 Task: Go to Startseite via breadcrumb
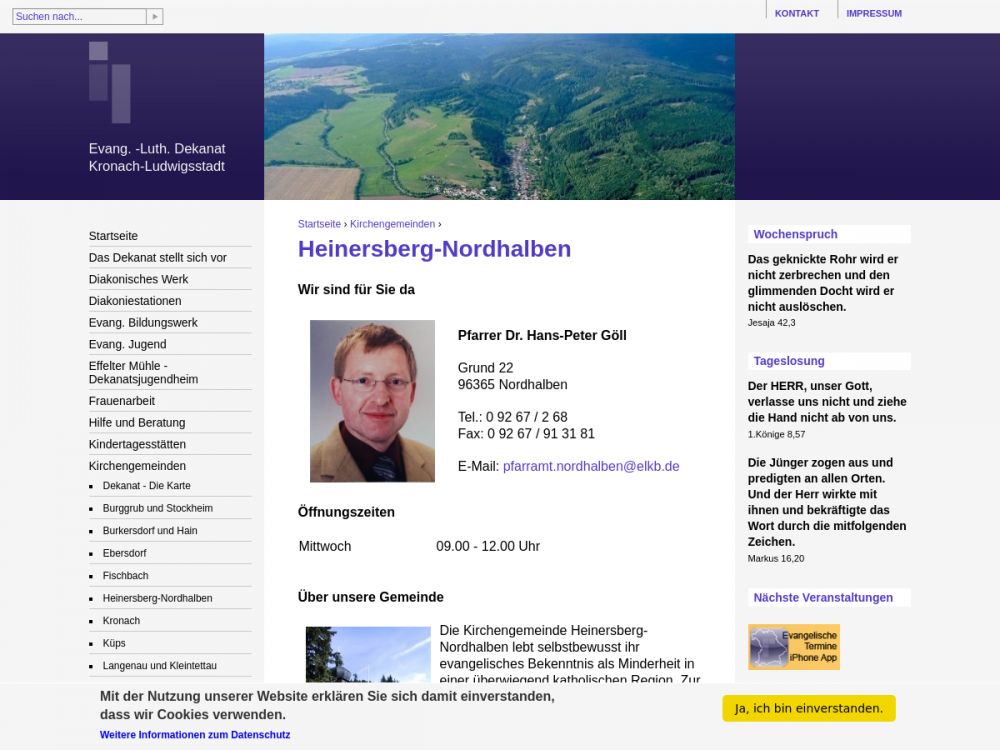tap(319, 224)
